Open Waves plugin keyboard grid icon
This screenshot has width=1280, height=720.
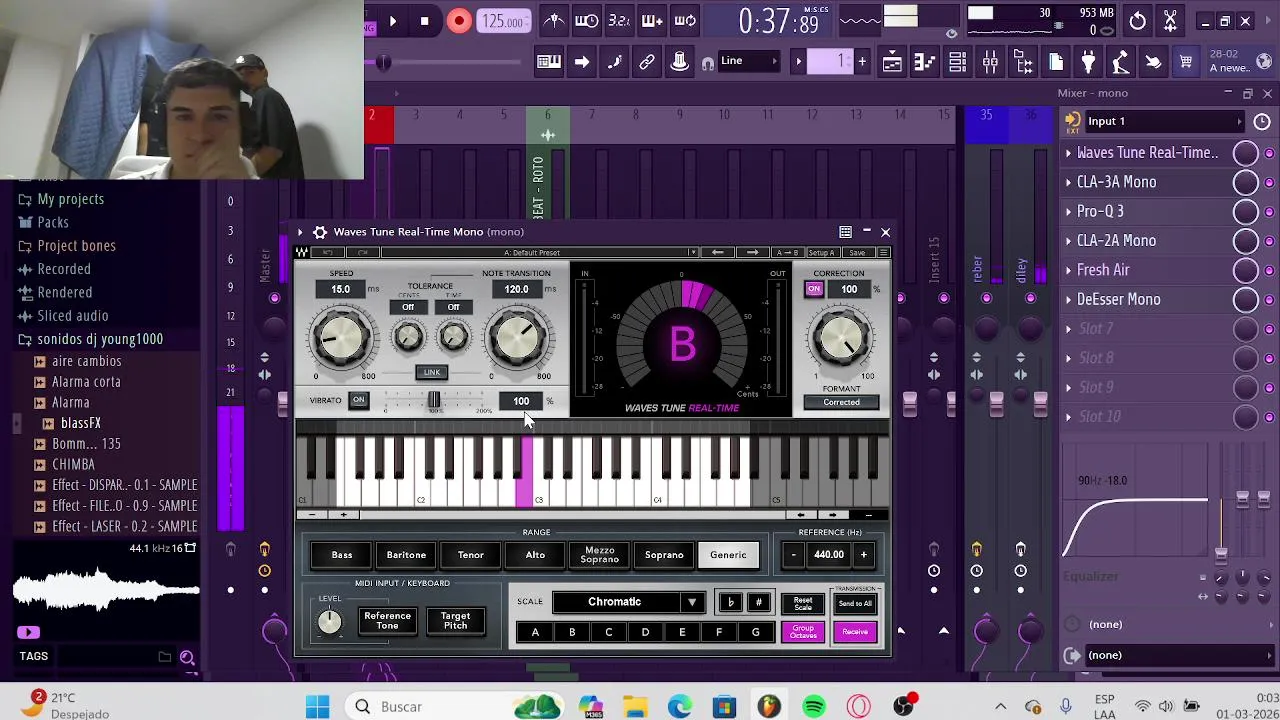(845, 232)
